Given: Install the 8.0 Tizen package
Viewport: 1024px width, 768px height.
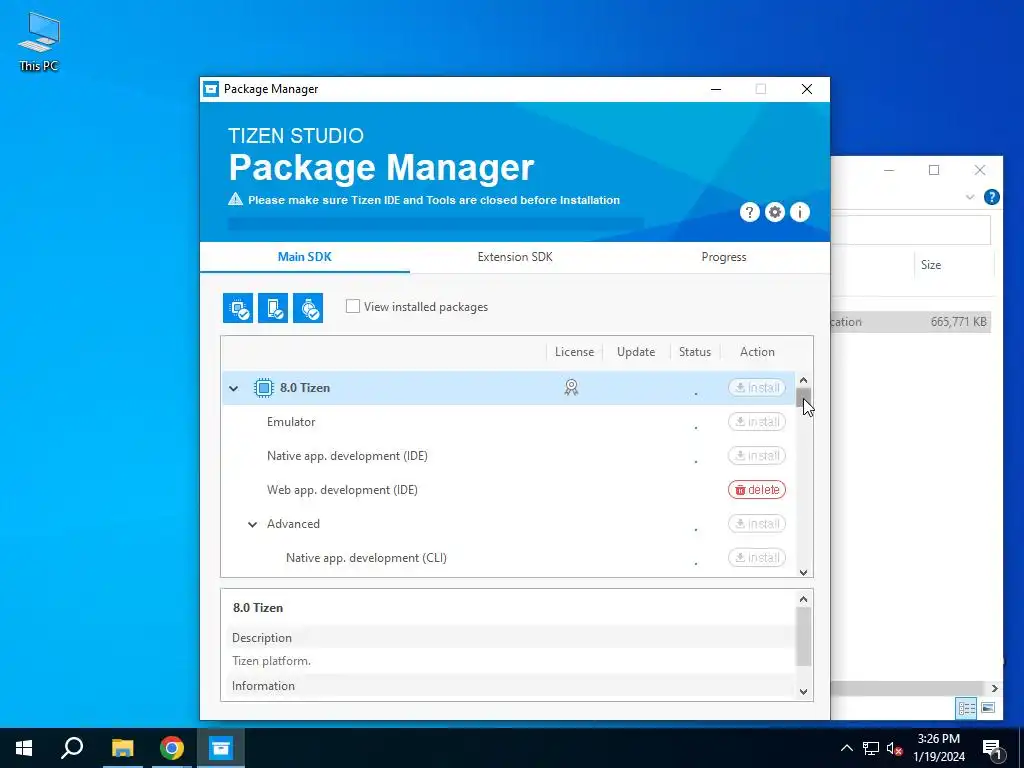Looking at the screenshot, I should pos(757,388).
